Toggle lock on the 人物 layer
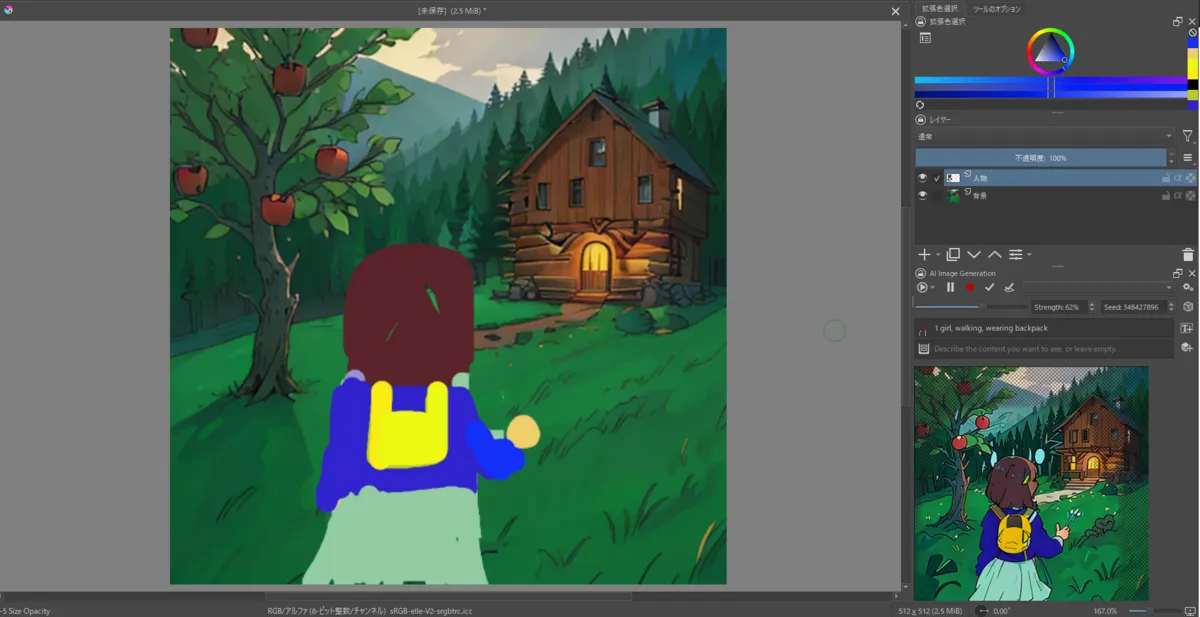This screenshot has width=1200, height=617. [1166, 178]
